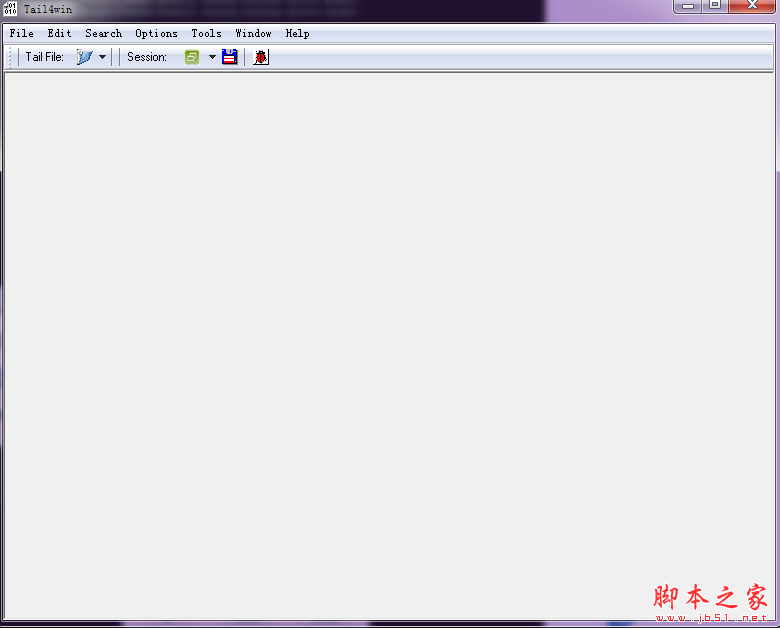Open the Search menu

pyautogui.click(x=103, y=33)
